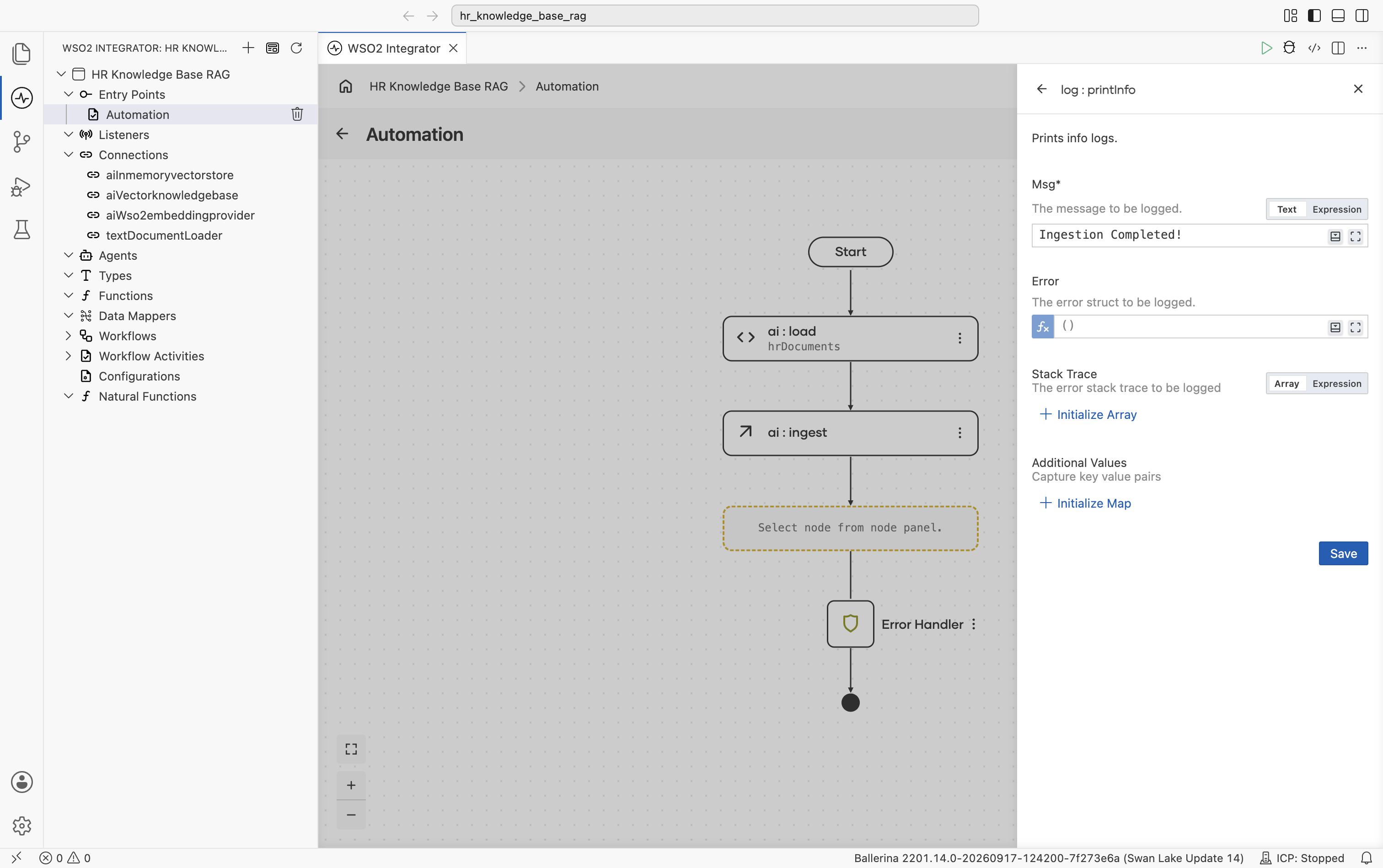
Task: Open the Manage gear icon
Action: click(22, 825)
